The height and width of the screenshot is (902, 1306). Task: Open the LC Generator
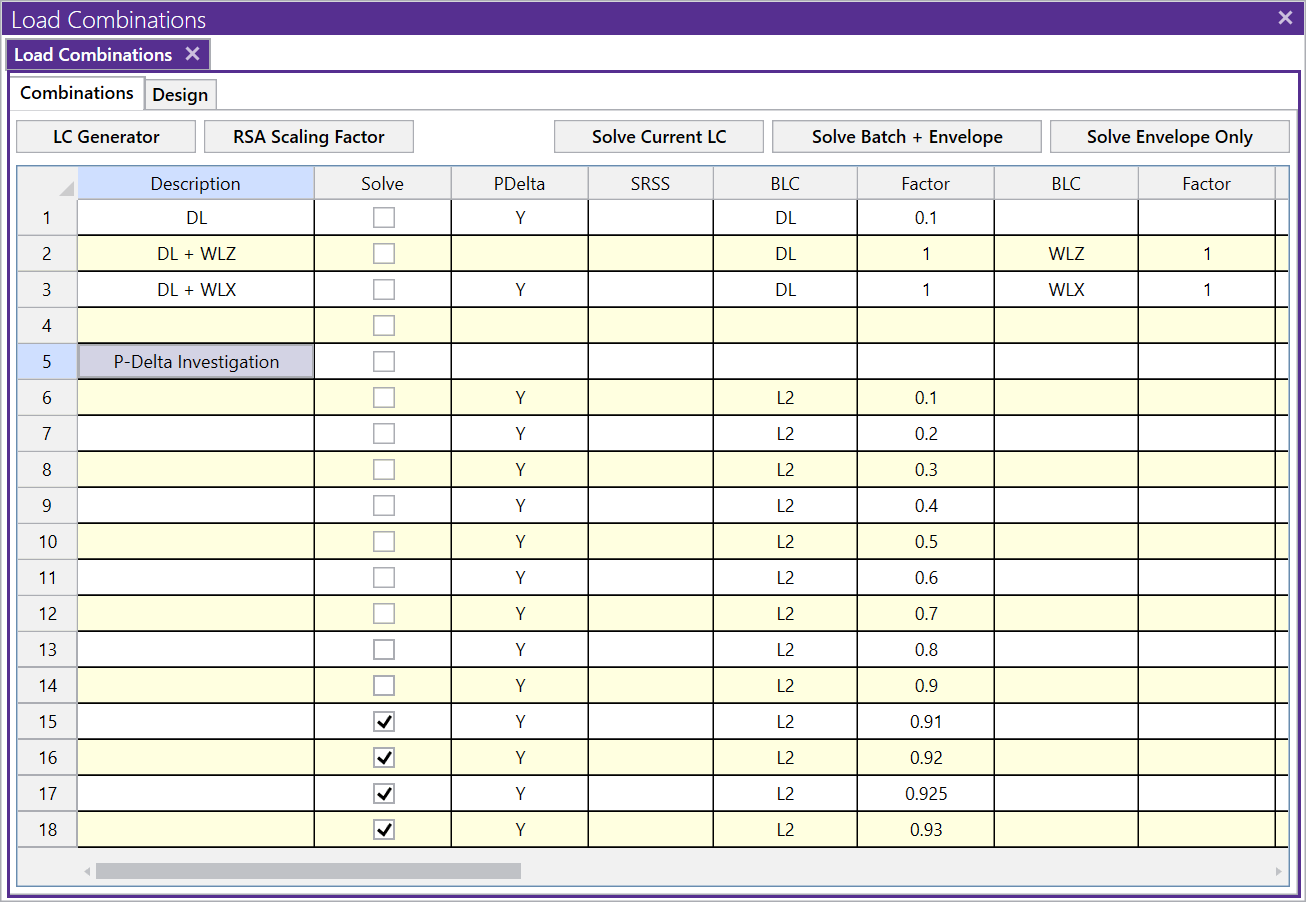pos(106,137)
